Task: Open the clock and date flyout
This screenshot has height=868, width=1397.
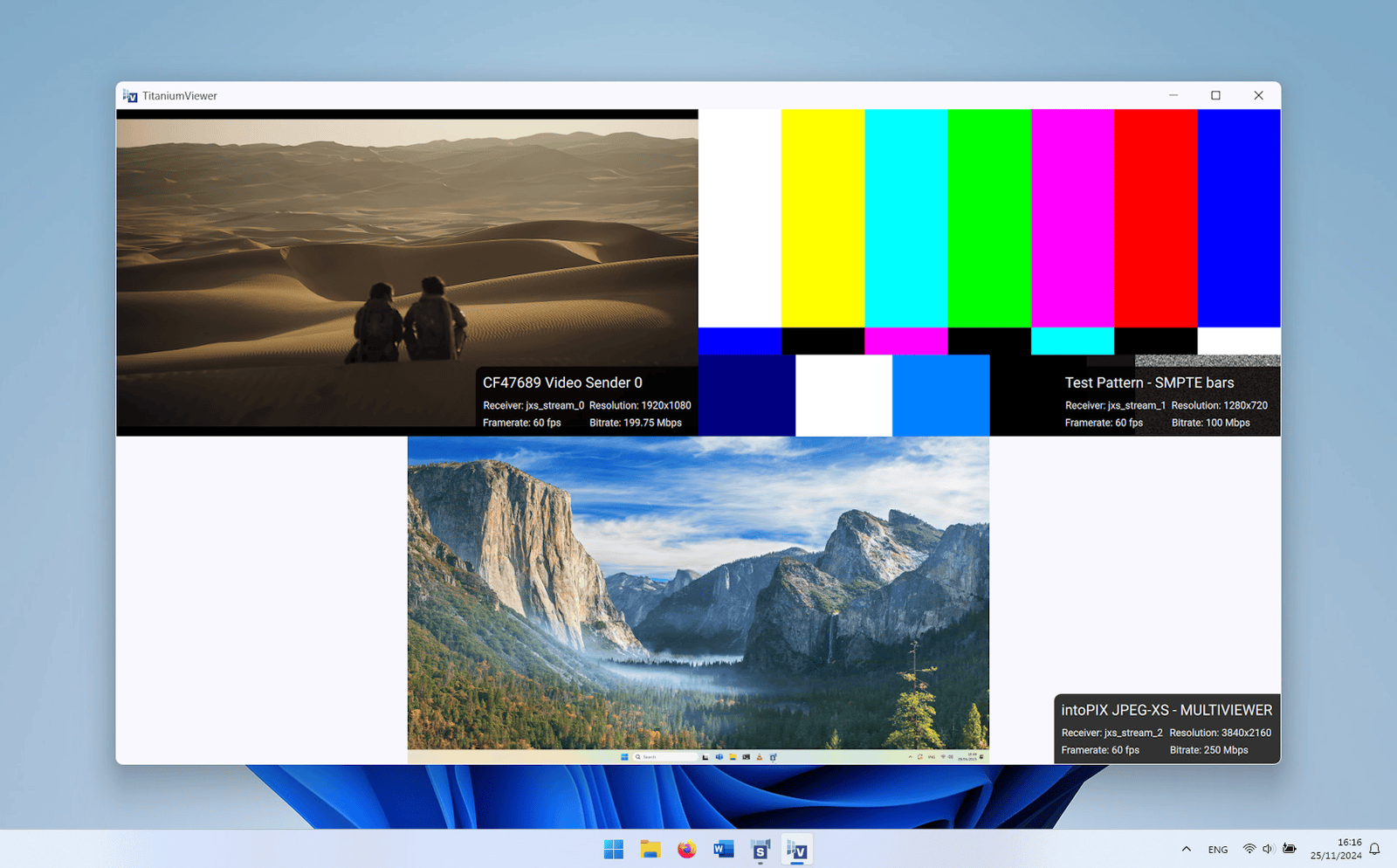Action: [x=1336, y=849]
